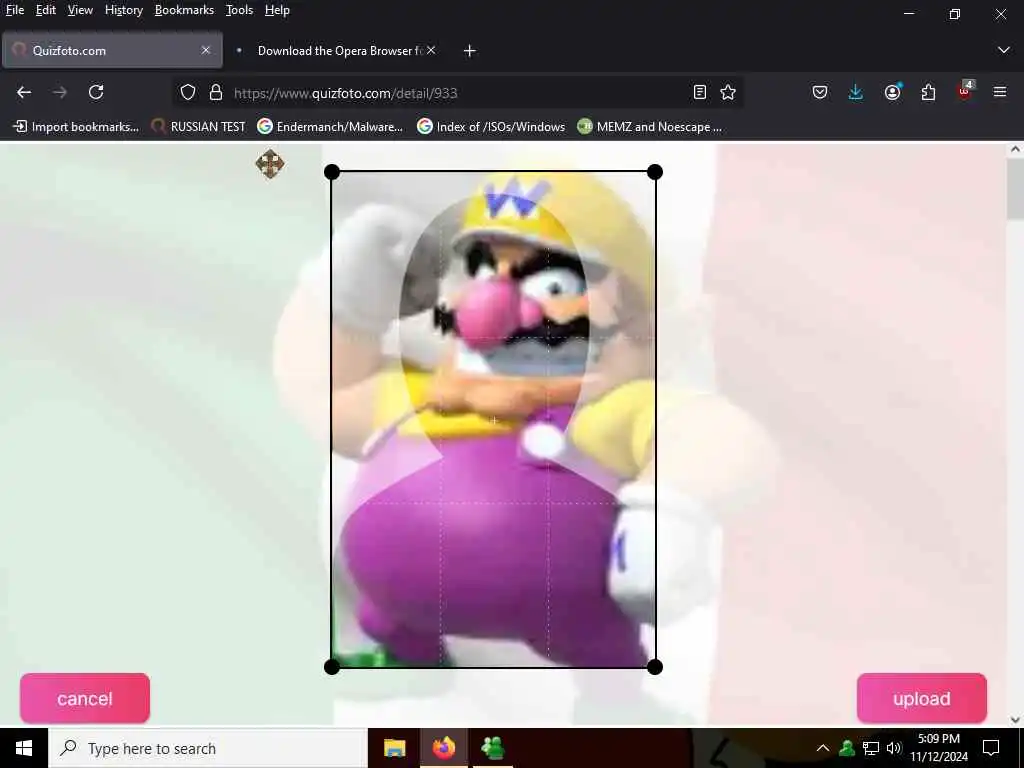The image size is (1024, 768).
Task: Open Index of /ISOs/Windows bookmark
Action: point(491,127)
